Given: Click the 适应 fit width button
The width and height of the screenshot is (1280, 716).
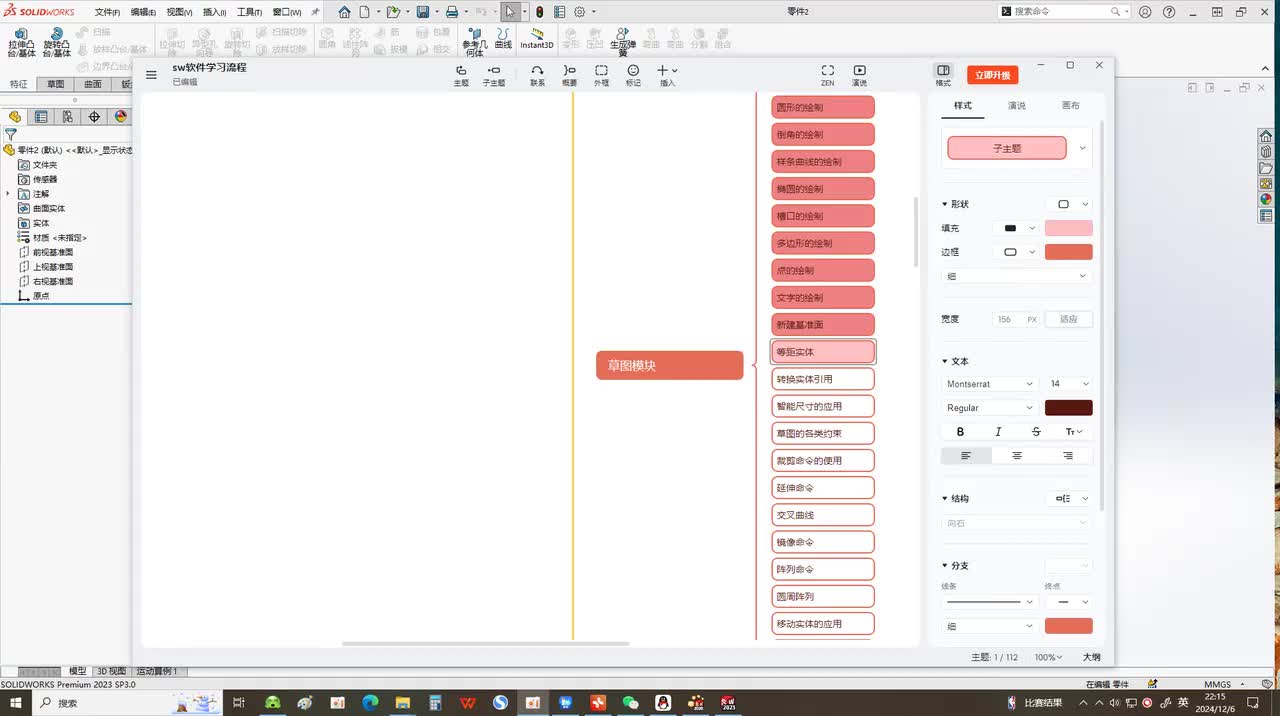Looking at the screenshot, I should coord(1069,319).
